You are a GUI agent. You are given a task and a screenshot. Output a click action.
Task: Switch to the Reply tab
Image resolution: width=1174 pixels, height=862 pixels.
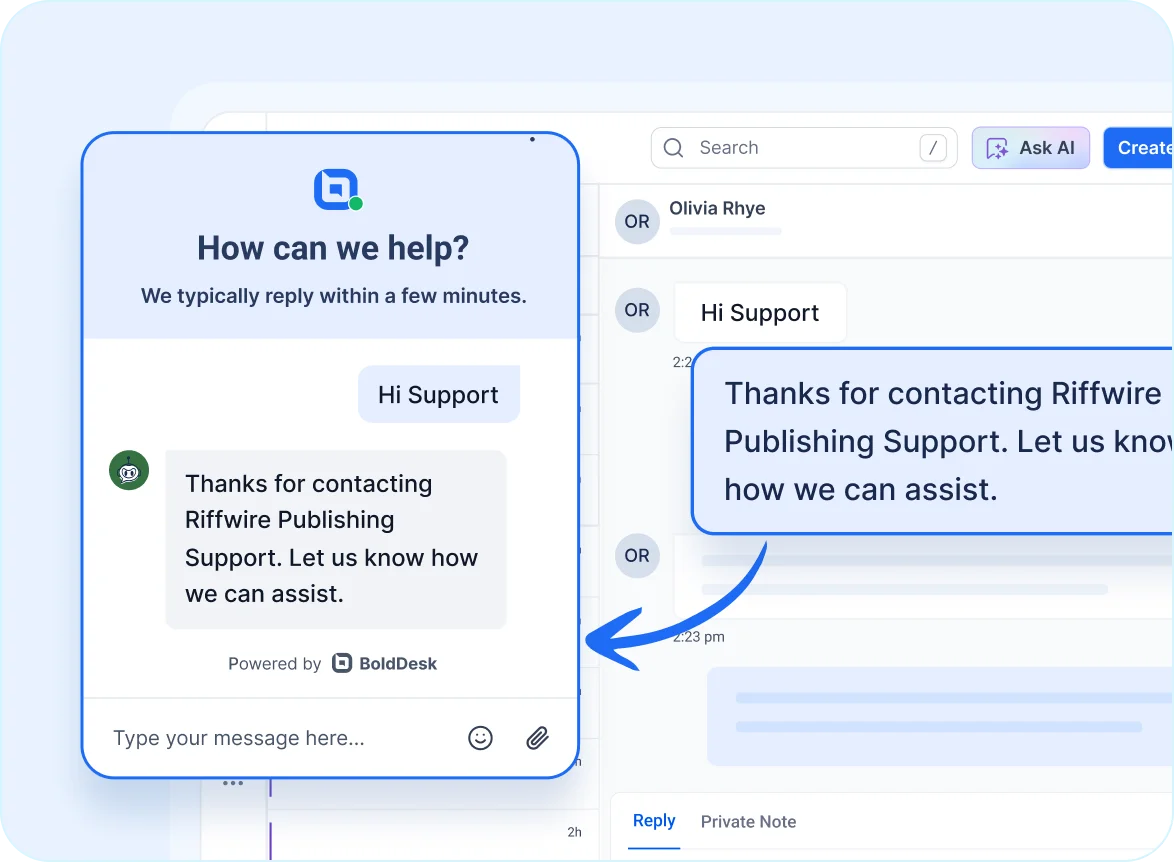pyautogui.click(x=654, y=821)
